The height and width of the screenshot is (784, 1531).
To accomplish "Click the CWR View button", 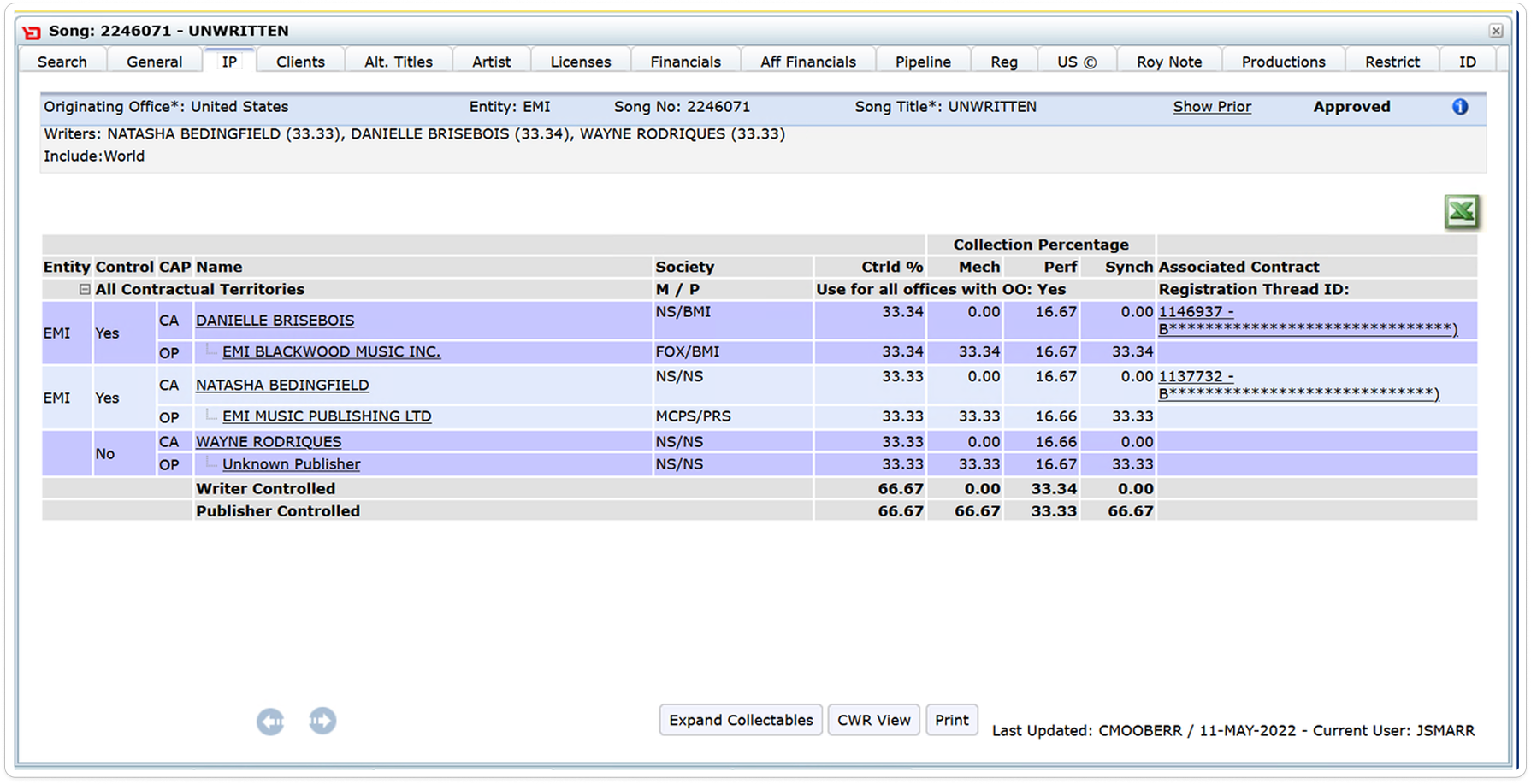I will pyautogui.click(x=874, y=720).
